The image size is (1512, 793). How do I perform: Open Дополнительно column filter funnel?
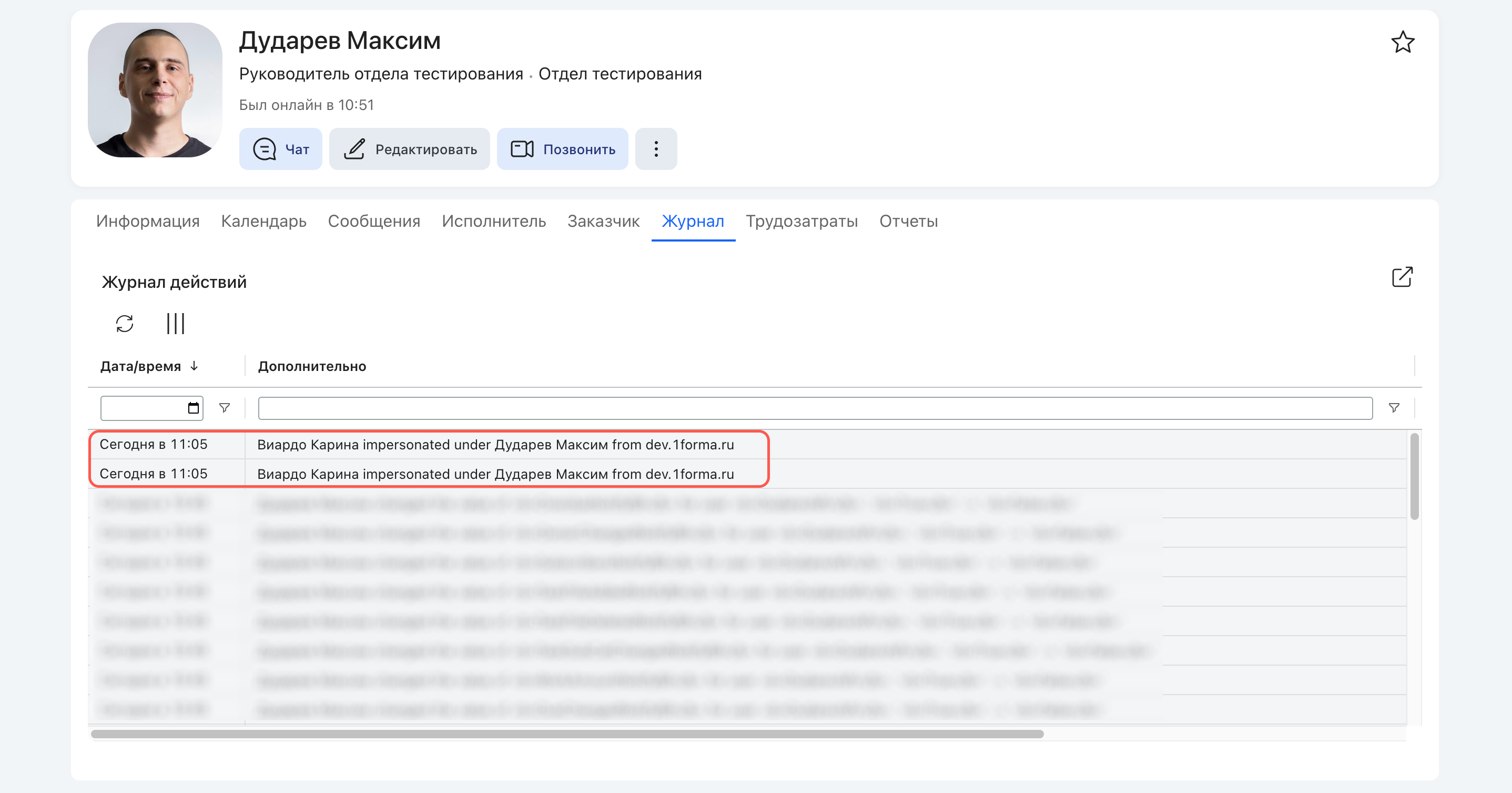(1394, 408)
